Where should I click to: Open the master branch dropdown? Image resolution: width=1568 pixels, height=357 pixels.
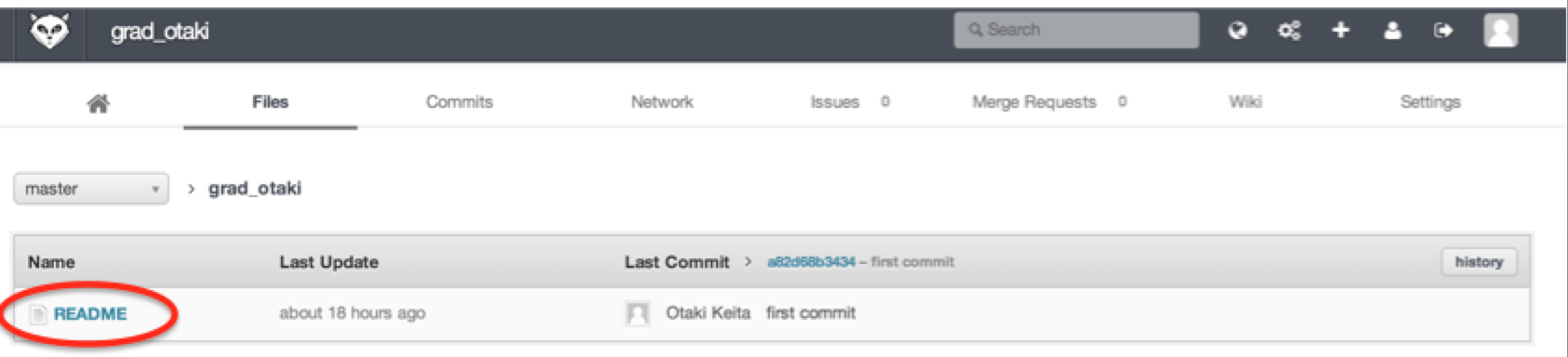pos(91,189)
